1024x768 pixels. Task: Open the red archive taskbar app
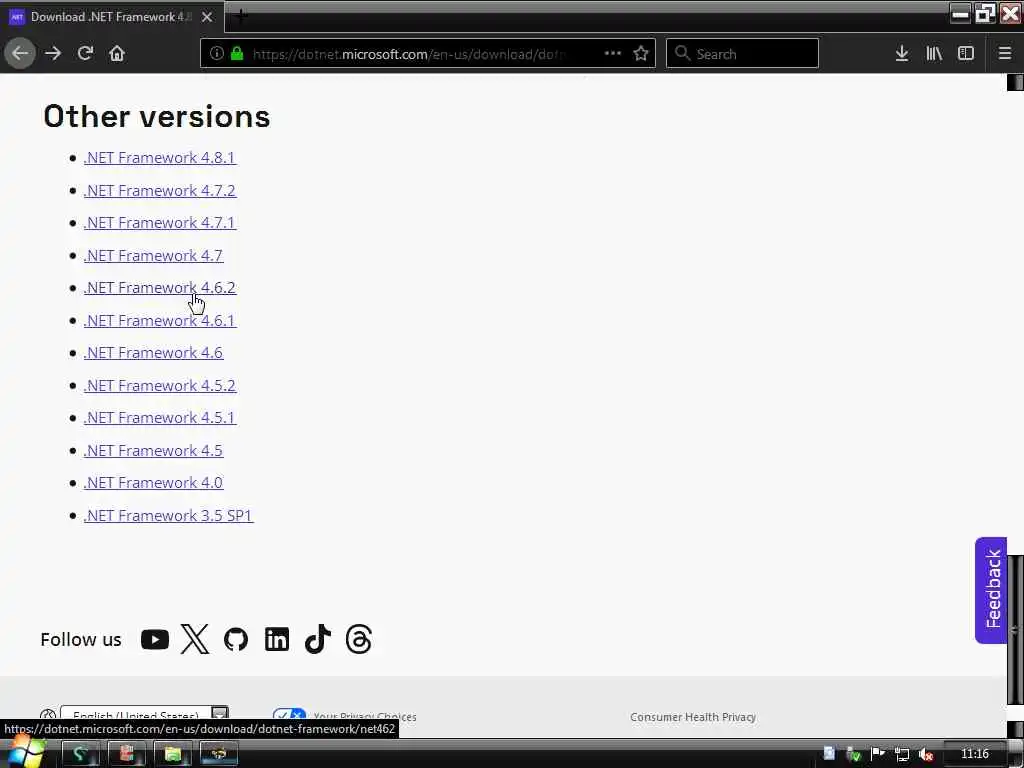pyautogui.click(x=127, y=754)
